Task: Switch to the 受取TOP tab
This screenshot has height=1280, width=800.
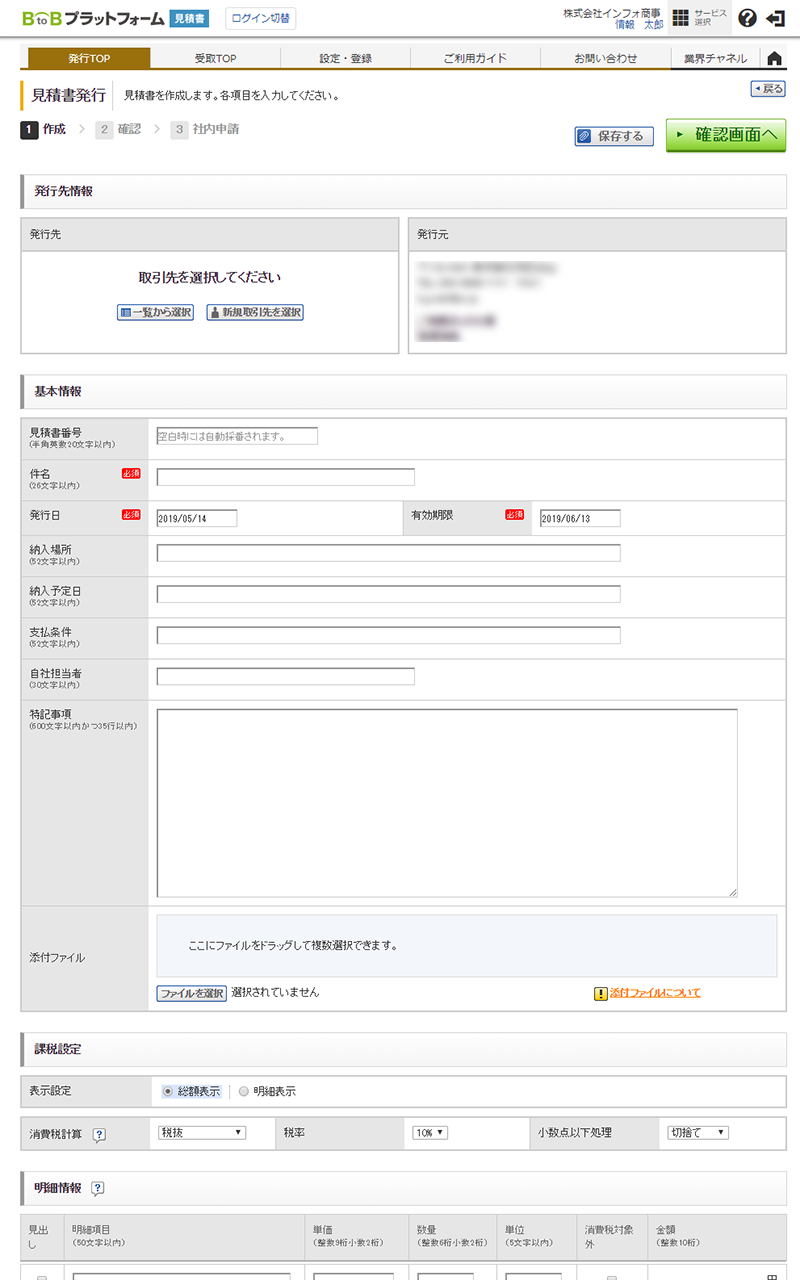Action: (x=215, y=58)
